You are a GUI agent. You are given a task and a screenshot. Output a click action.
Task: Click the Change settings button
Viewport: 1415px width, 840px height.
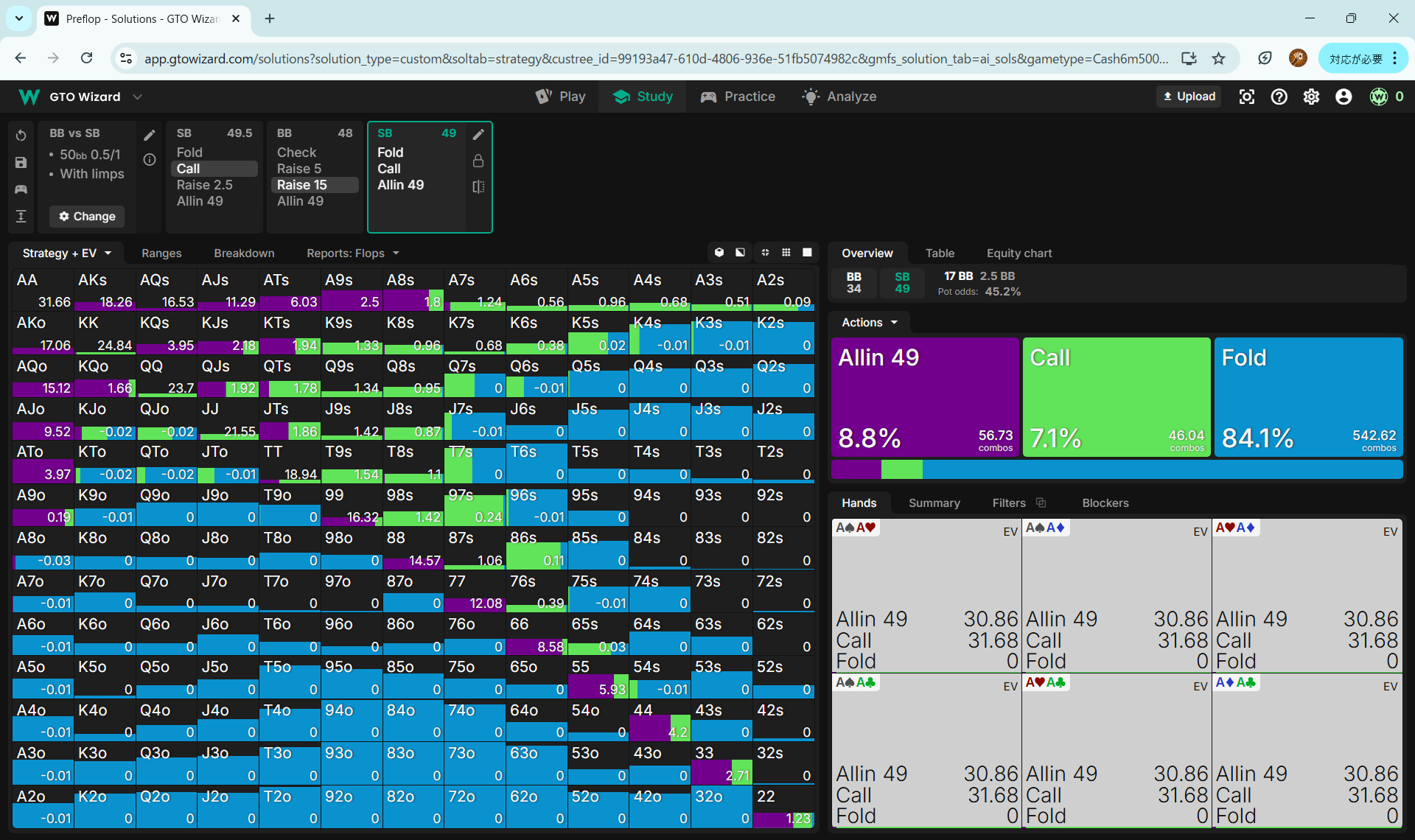[x=87, y=216]
